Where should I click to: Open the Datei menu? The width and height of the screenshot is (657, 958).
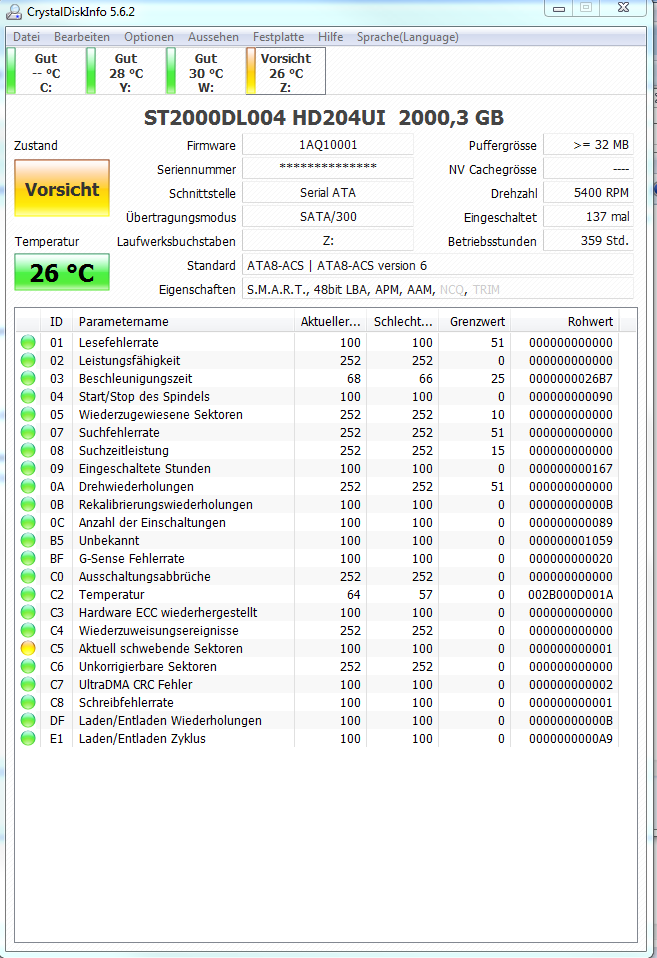26,37
